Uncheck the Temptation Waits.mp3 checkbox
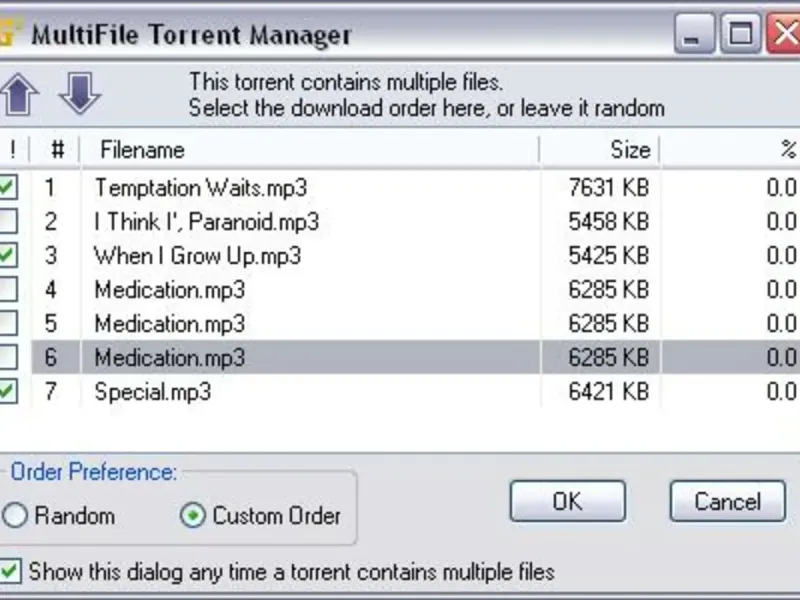The width and height of the screenshot is (800, 600). (x=7, y=187)
